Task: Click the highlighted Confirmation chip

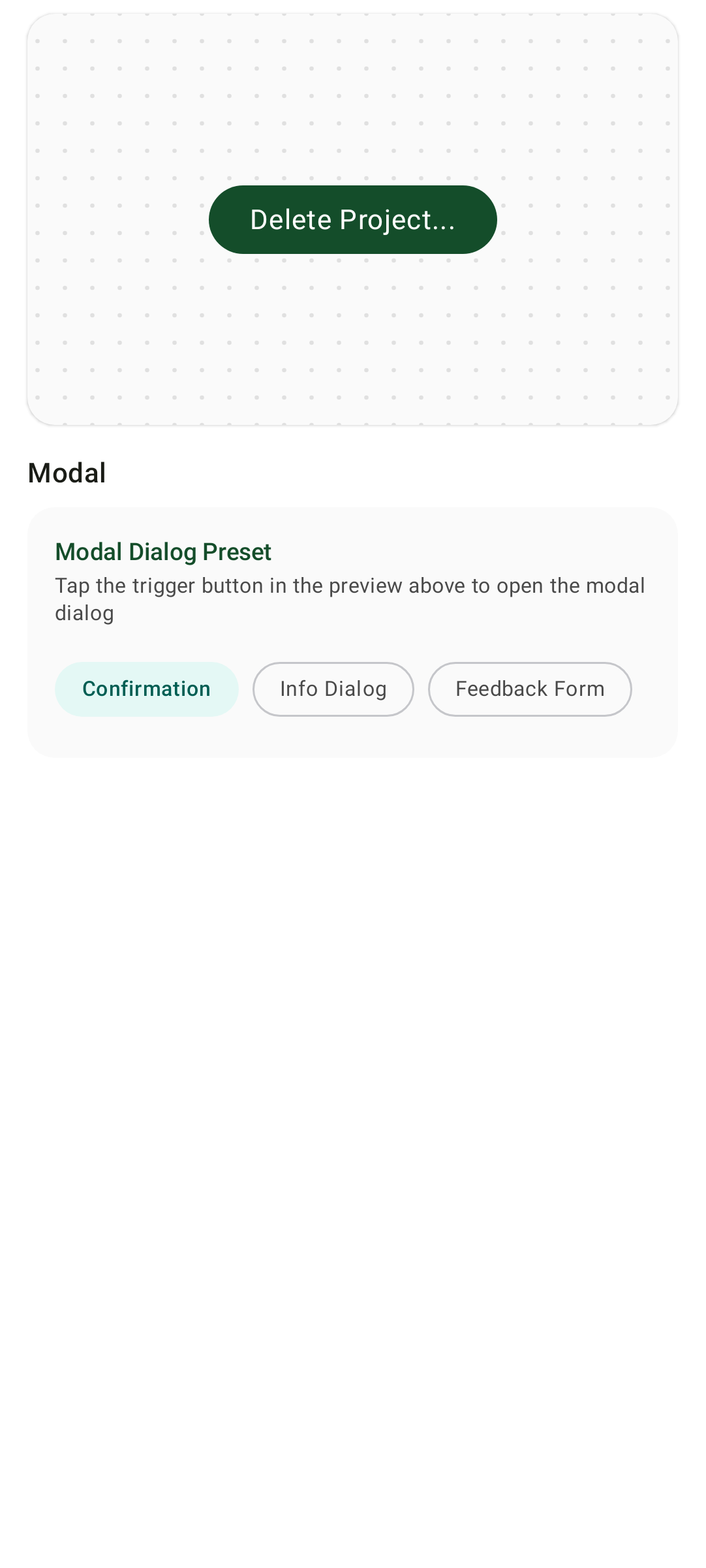Action: (x=147, y=689)
